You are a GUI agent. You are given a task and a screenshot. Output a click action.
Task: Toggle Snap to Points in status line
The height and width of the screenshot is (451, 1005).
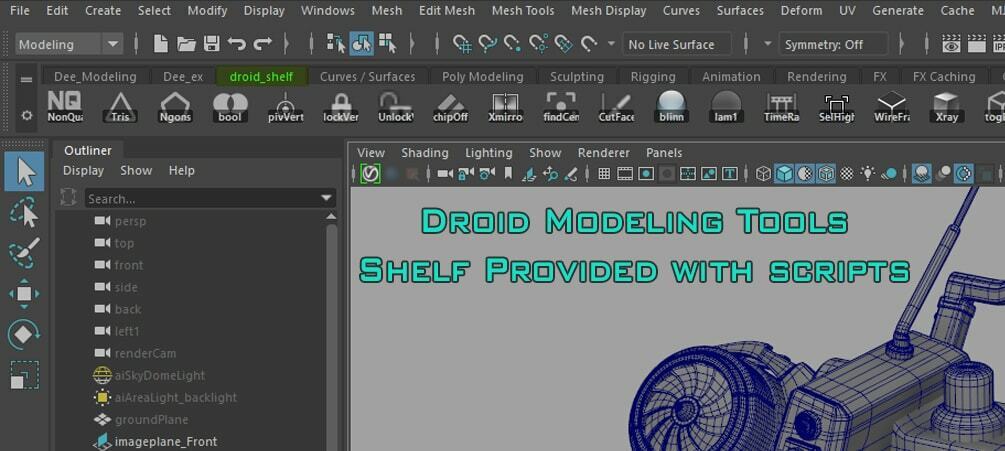coord(512,44)
